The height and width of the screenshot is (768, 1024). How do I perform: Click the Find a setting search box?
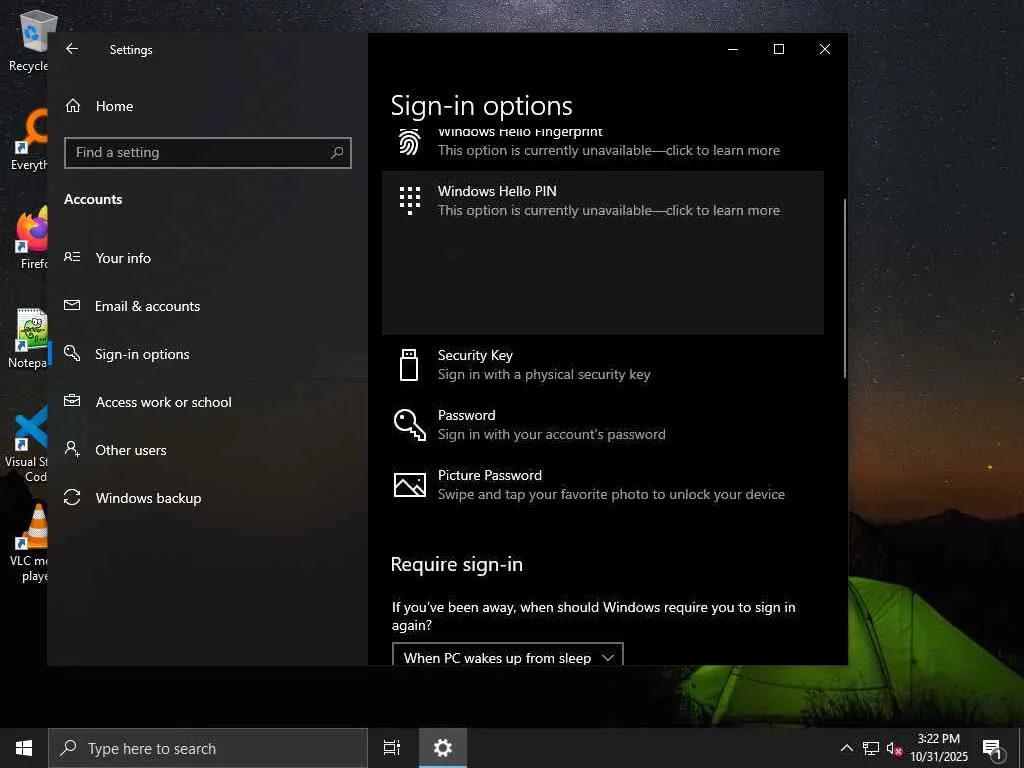pyautogui.click(x=208, y=153)
